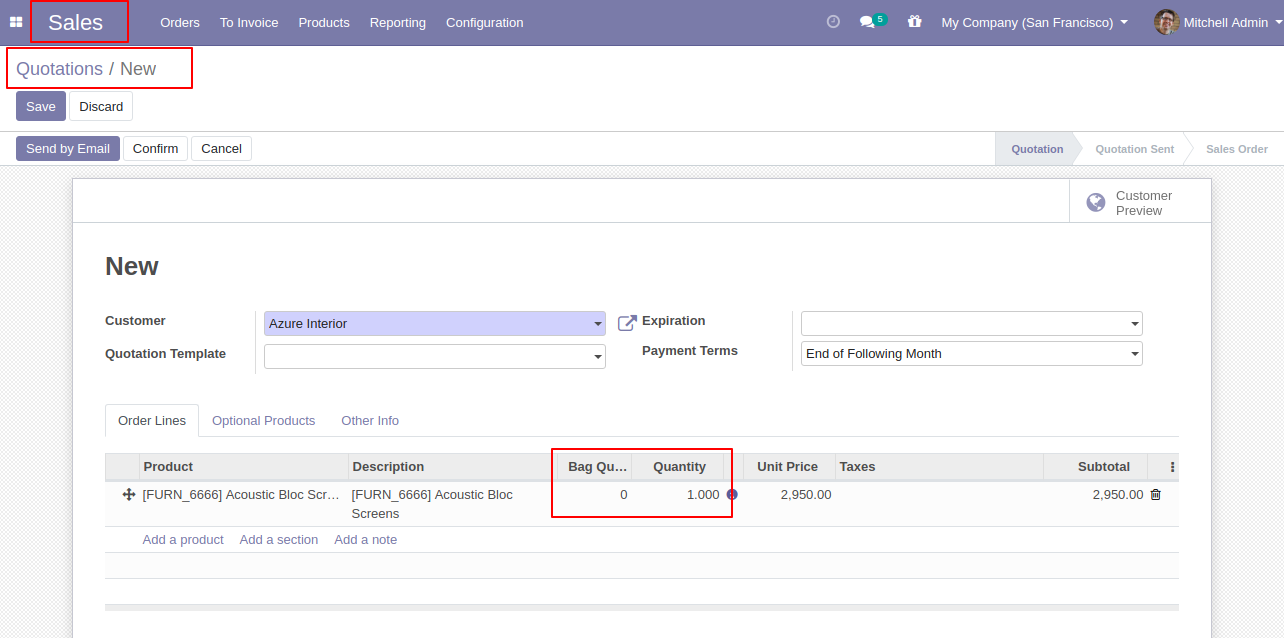Click product cell [FURN_6666] Acoustic Bloc Scr…

(x=241, y=494)
